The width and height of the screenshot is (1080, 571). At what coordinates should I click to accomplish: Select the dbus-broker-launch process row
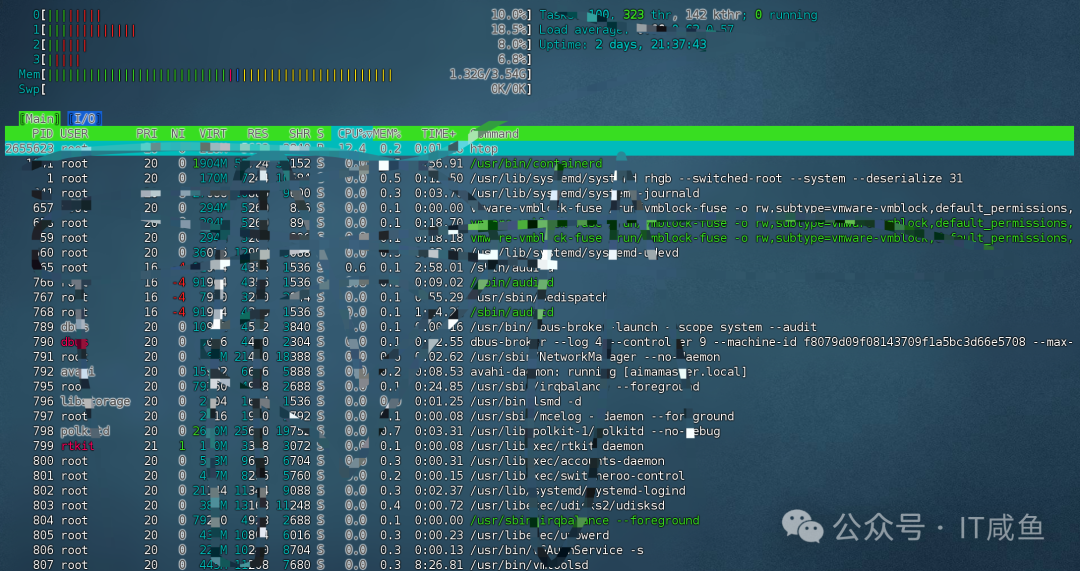point(539,327)
